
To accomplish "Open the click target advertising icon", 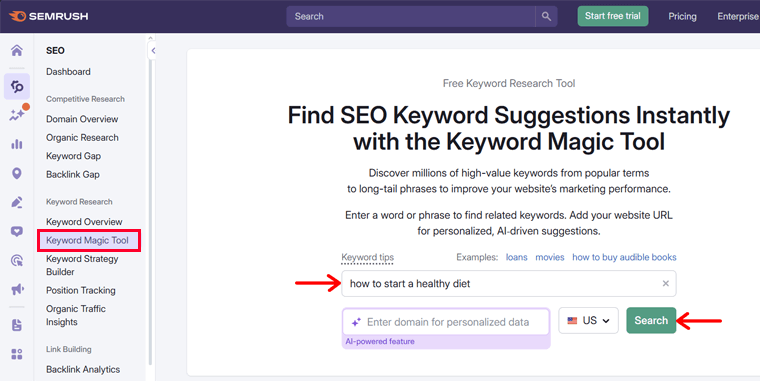I will point(17,261).
